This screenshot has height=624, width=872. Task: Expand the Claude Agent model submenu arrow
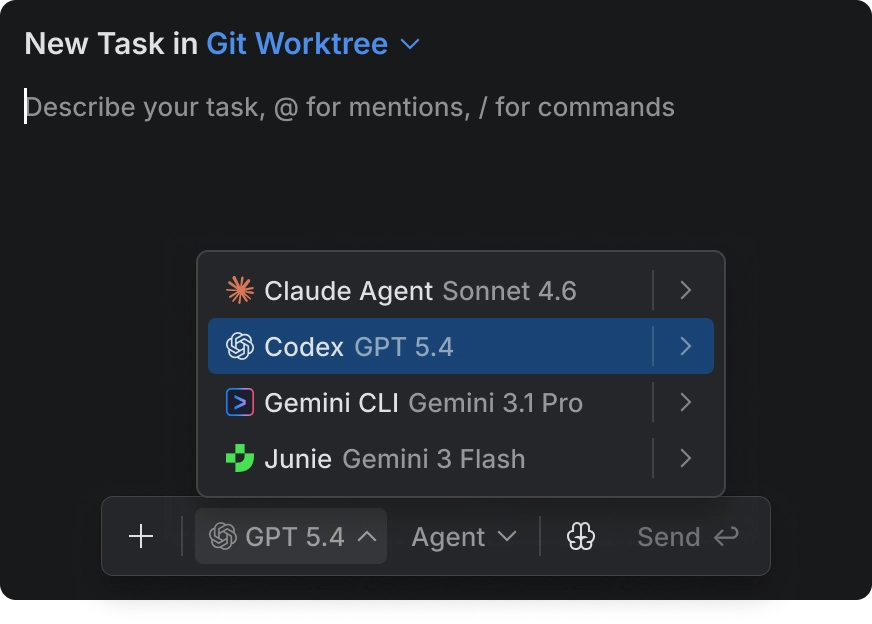pos(685,290)
